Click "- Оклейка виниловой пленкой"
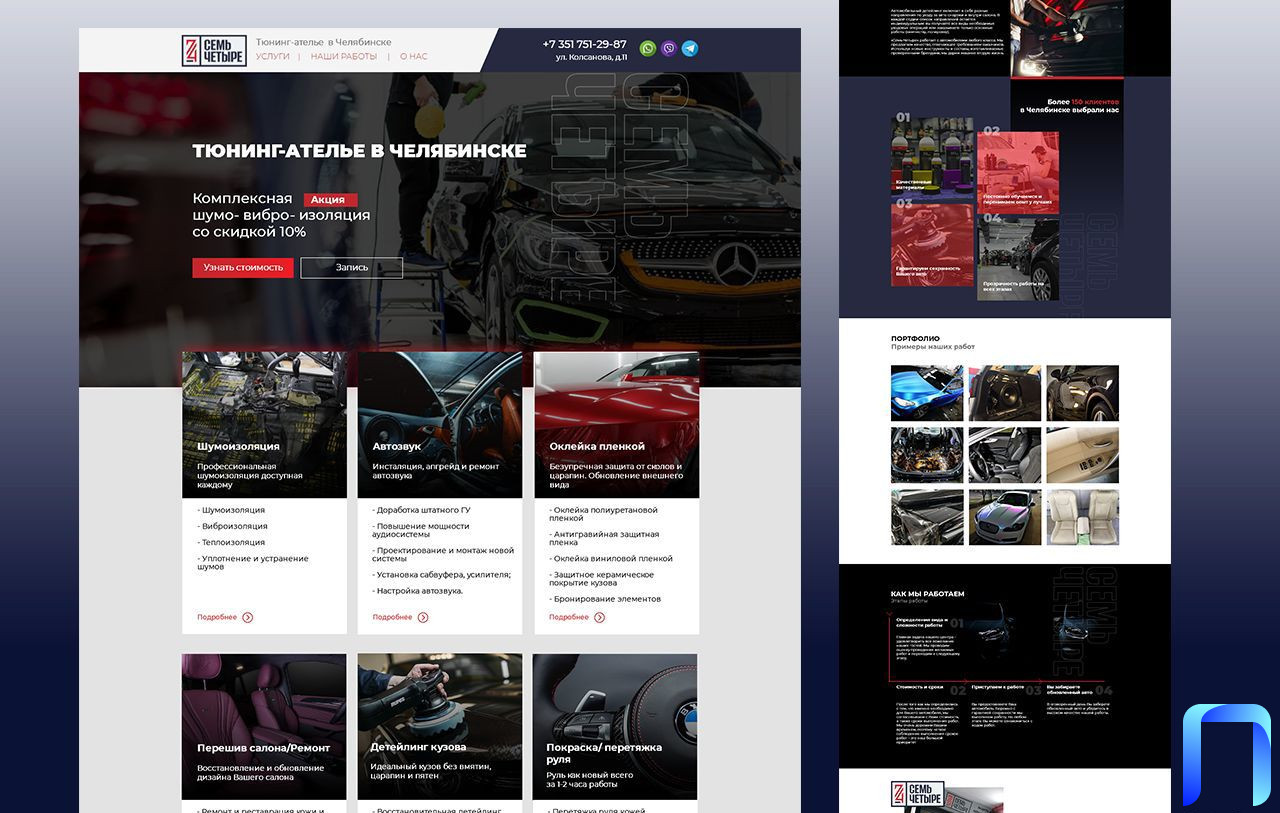This screenshot has height=813, width=1280. [x=611, y=558]
